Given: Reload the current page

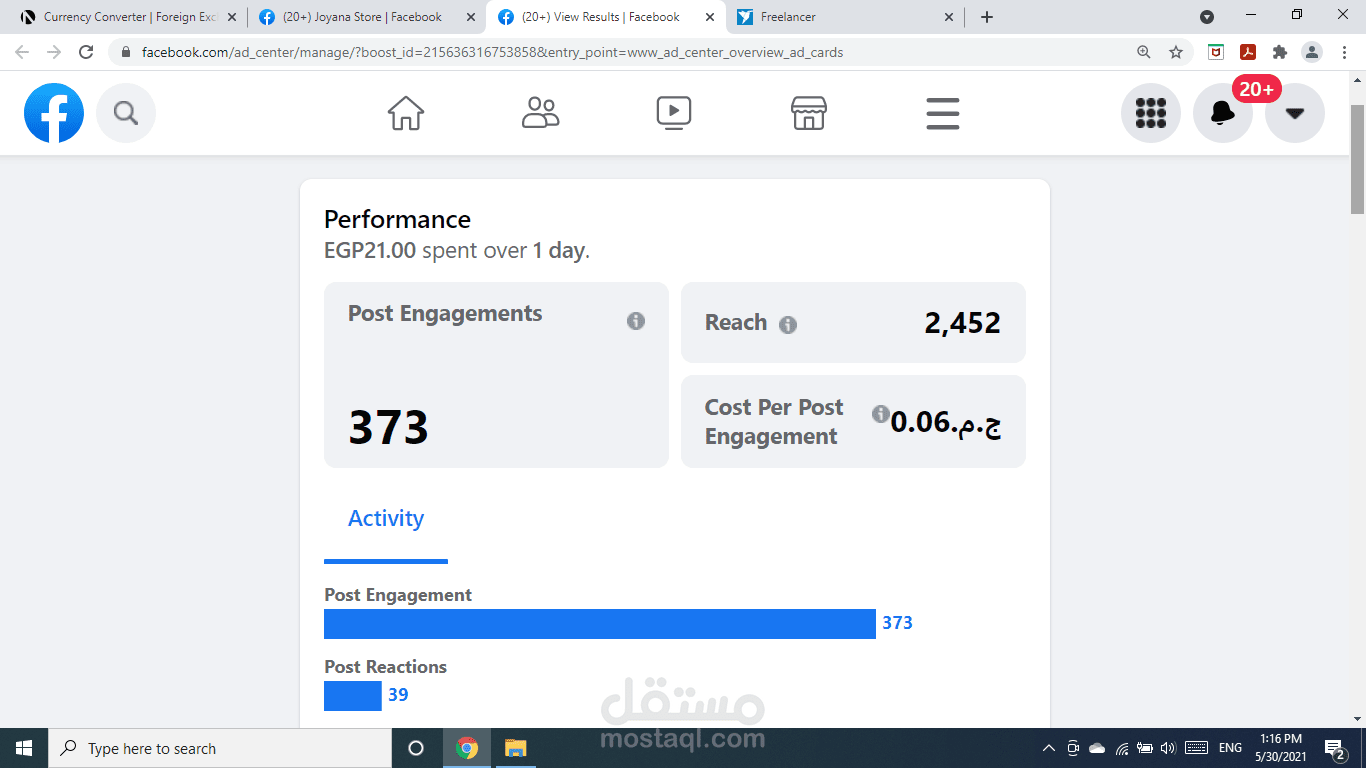Looking at the screenshot, I should pos(86,52).
